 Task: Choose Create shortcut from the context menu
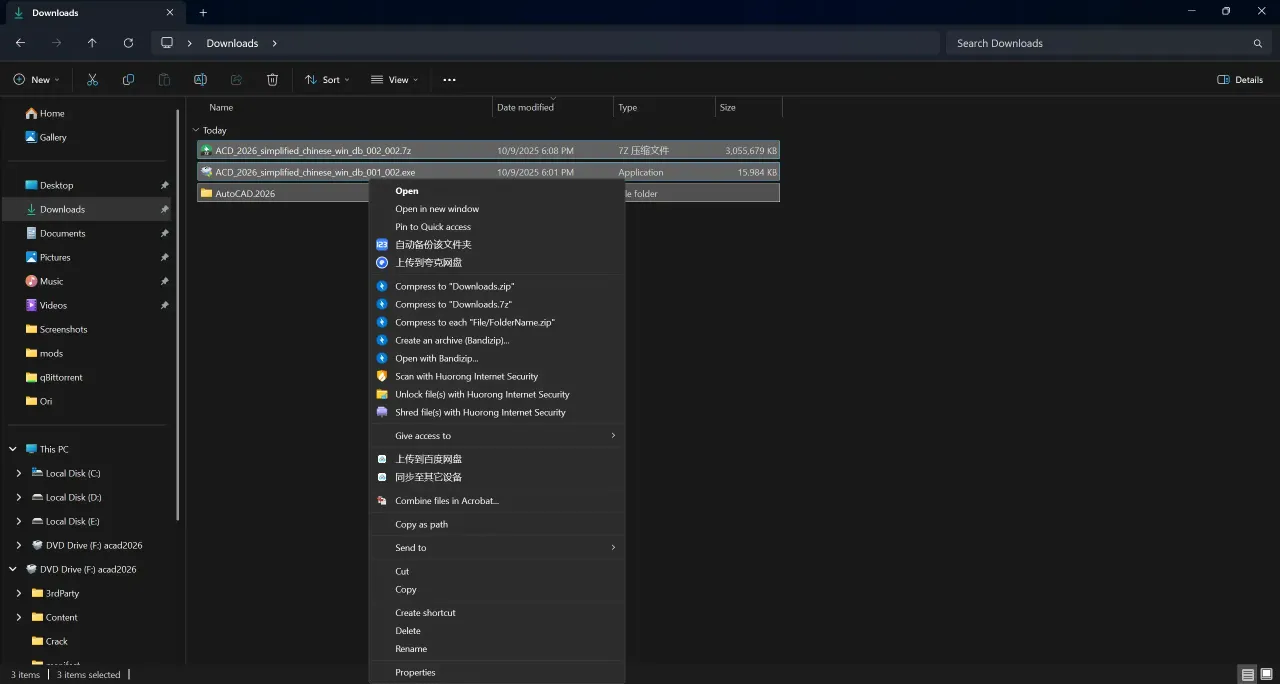pyautogui.click(x=497, y=613)
